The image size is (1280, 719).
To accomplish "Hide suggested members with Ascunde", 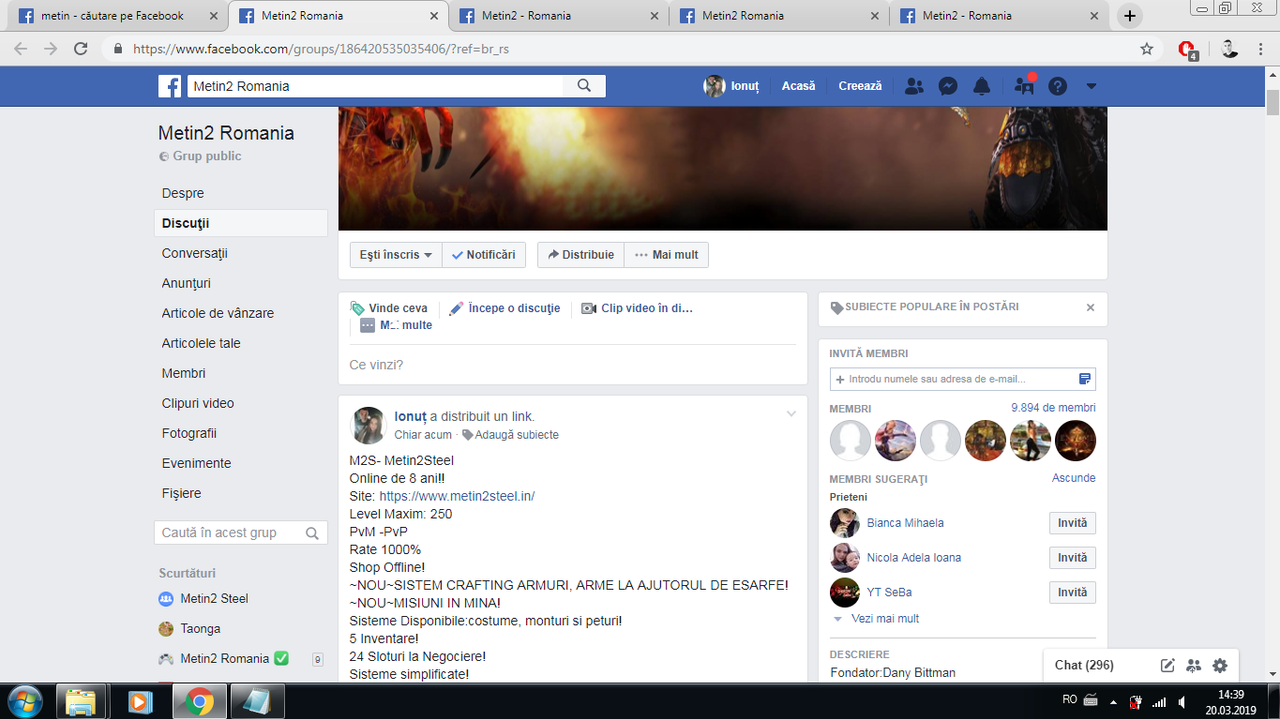I will click(1074, 478).
